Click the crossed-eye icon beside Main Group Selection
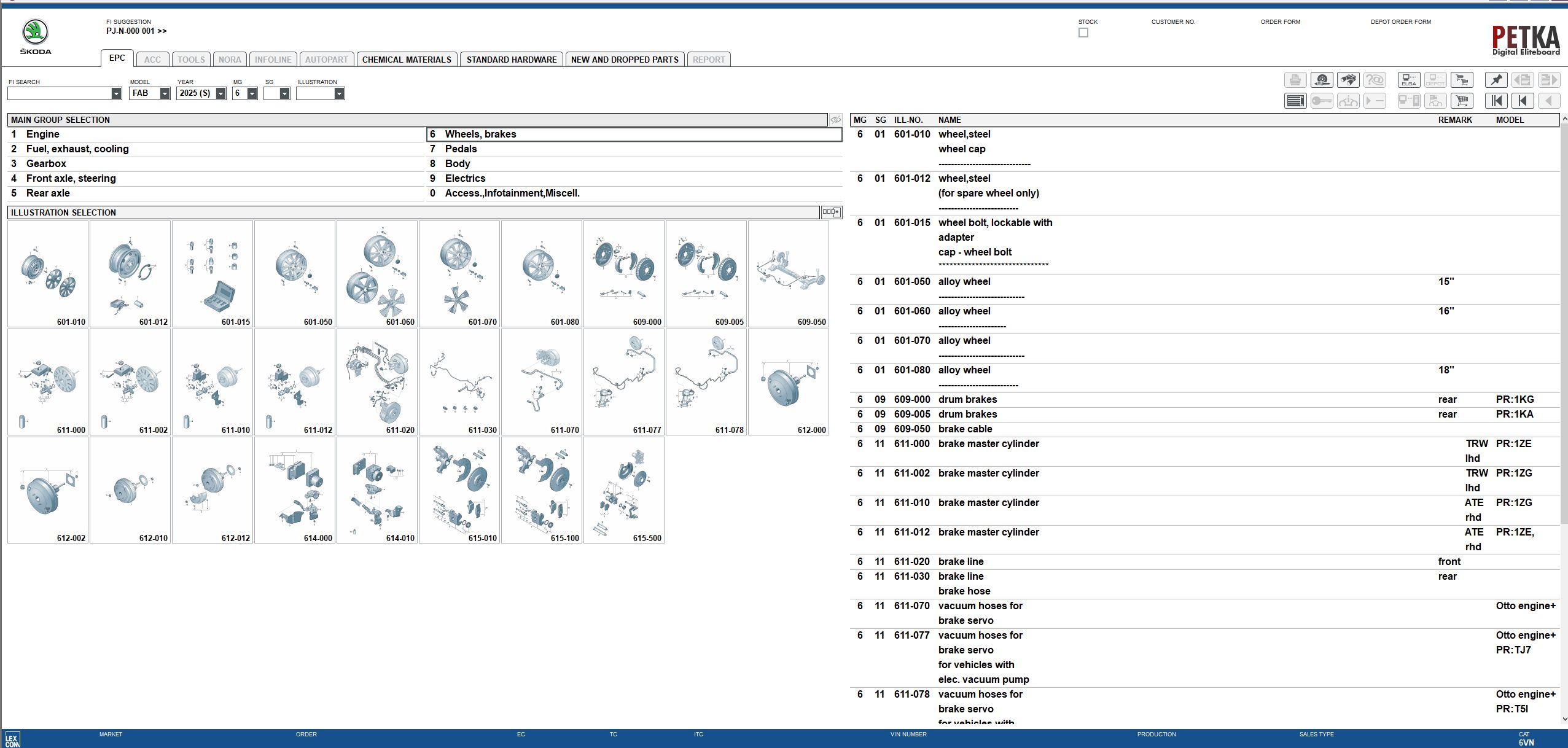The height and width of the screenshot is (748, 1568). 836,120
